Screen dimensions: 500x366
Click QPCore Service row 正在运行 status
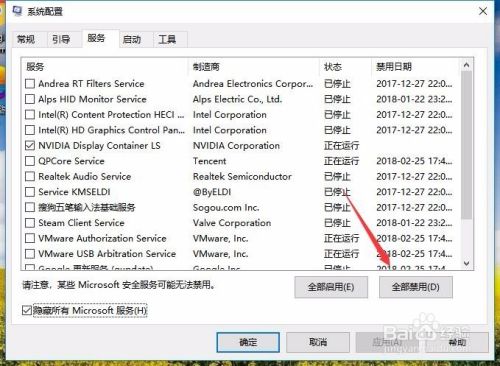tap(341, 161)
